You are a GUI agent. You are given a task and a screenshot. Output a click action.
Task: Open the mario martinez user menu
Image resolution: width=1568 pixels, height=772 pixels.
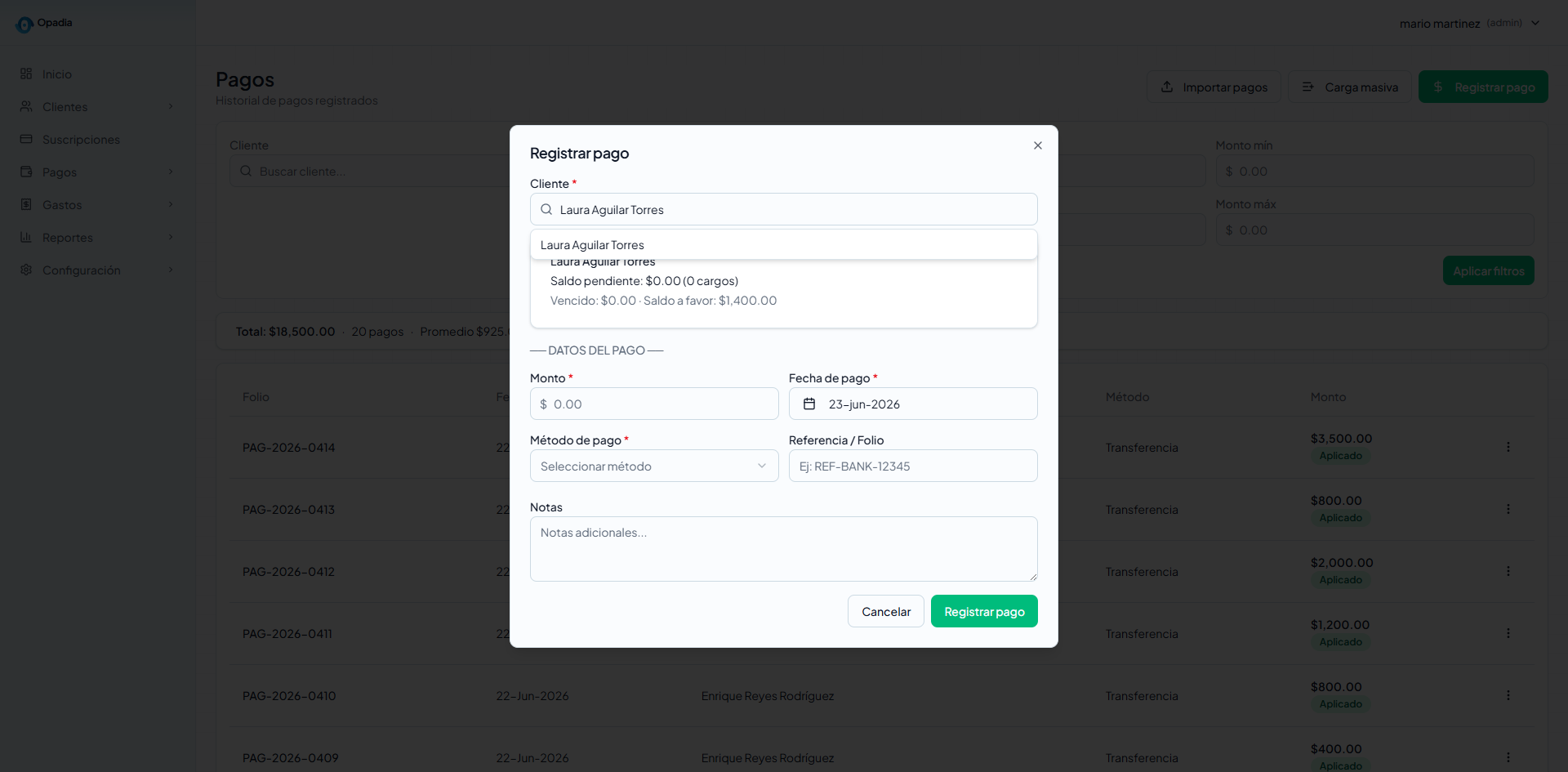tap(1469, 23)
